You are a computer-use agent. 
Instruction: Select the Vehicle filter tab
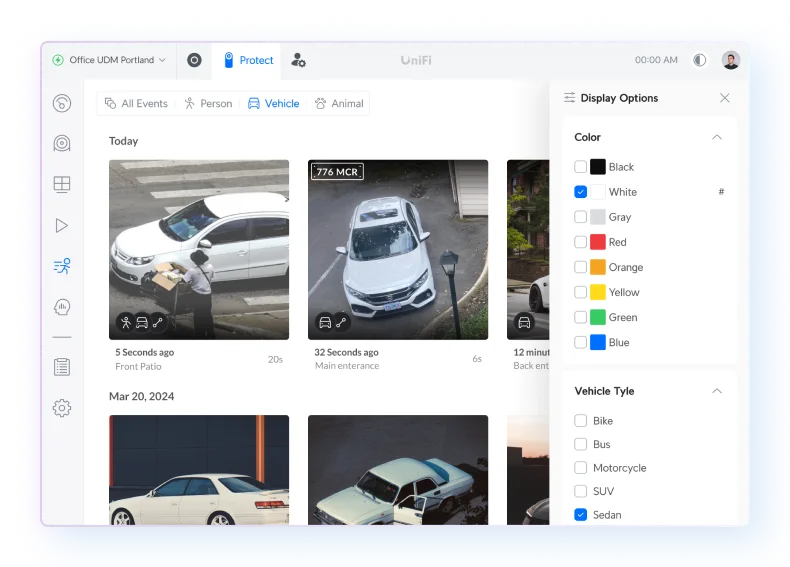pos(274,103)
